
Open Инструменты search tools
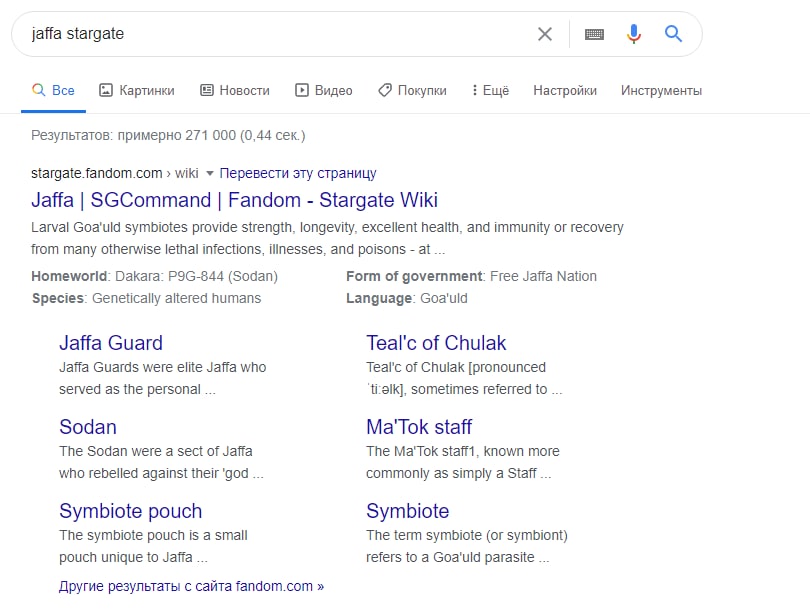(661, 90)
